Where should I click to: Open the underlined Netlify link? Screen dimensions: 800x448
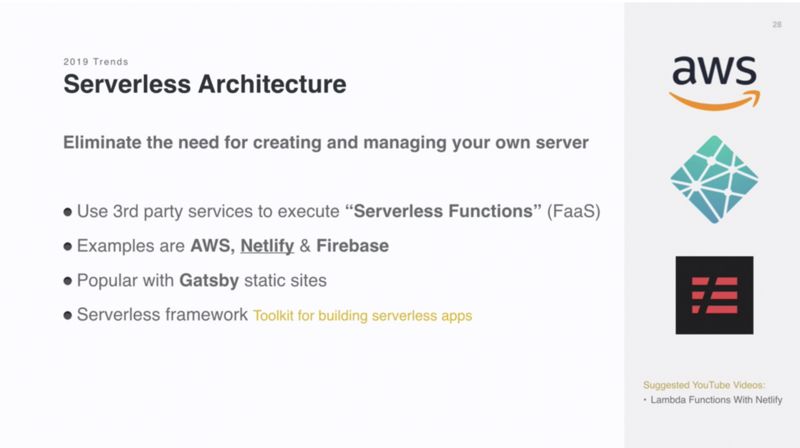pos(267,246)
